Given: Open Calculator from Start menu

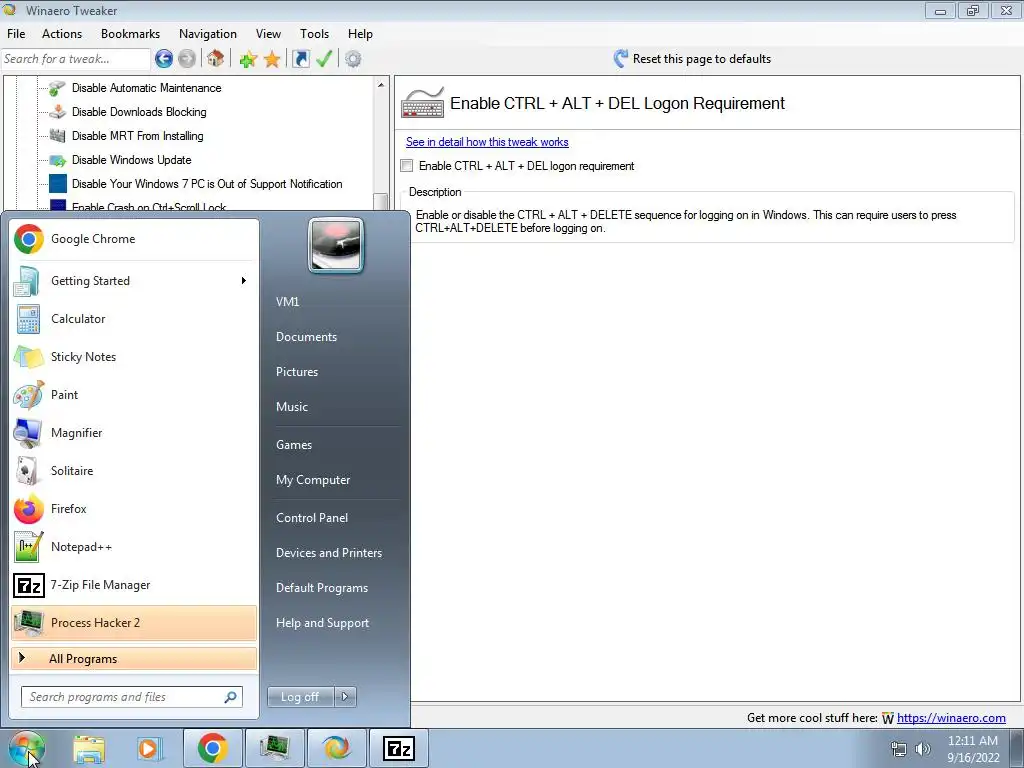Looking at the screenshot, I should [x=133, y=319].
